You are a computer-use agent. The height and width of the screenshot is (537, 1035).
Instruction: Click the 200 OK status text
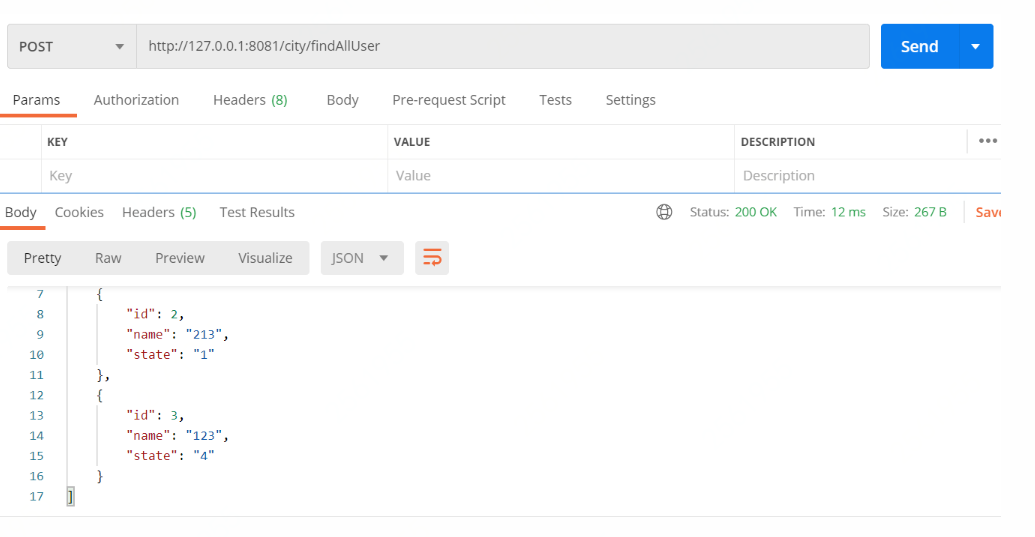click(x=756, y=212)
